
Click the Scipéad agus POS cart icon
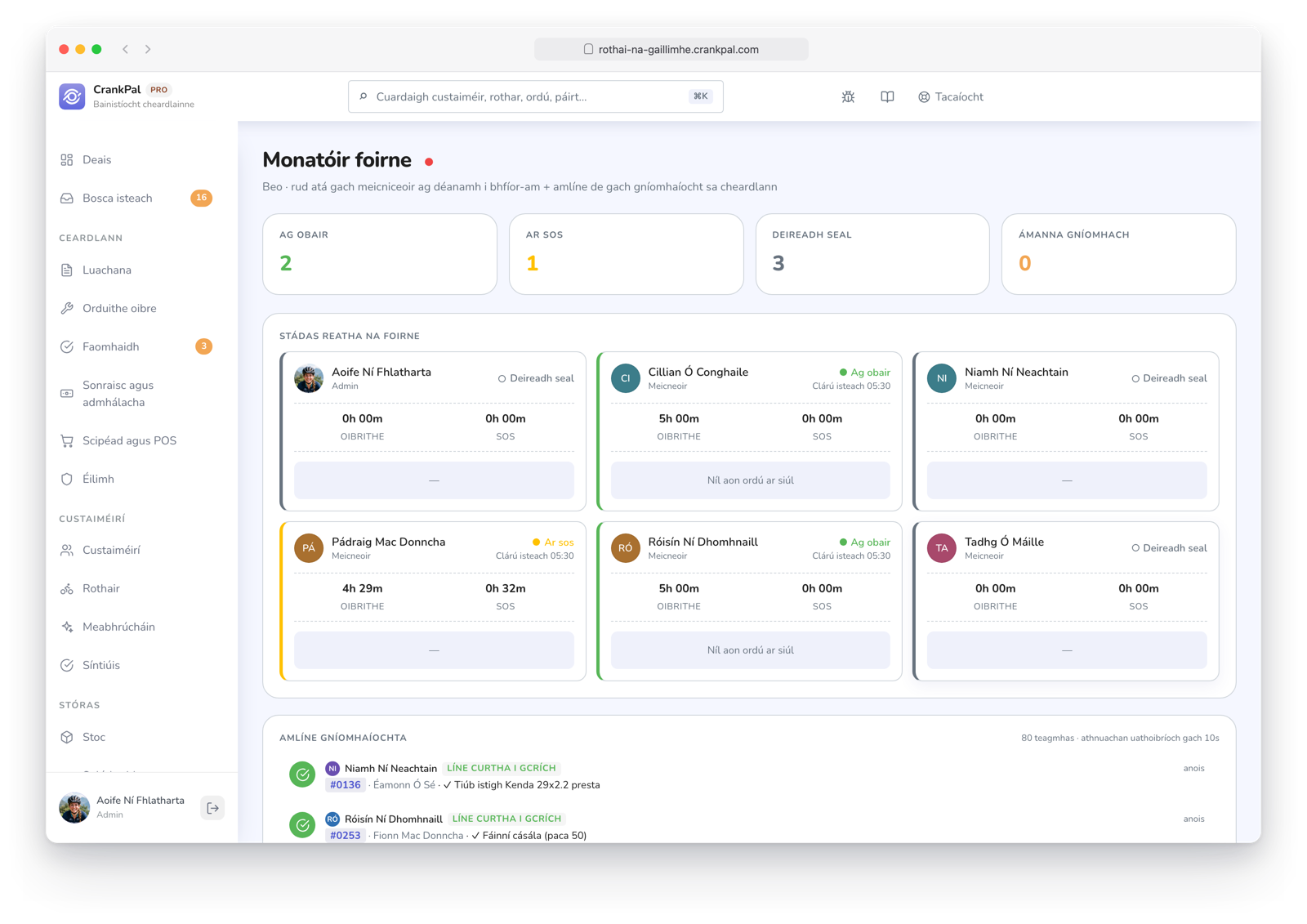pos(67,441)
